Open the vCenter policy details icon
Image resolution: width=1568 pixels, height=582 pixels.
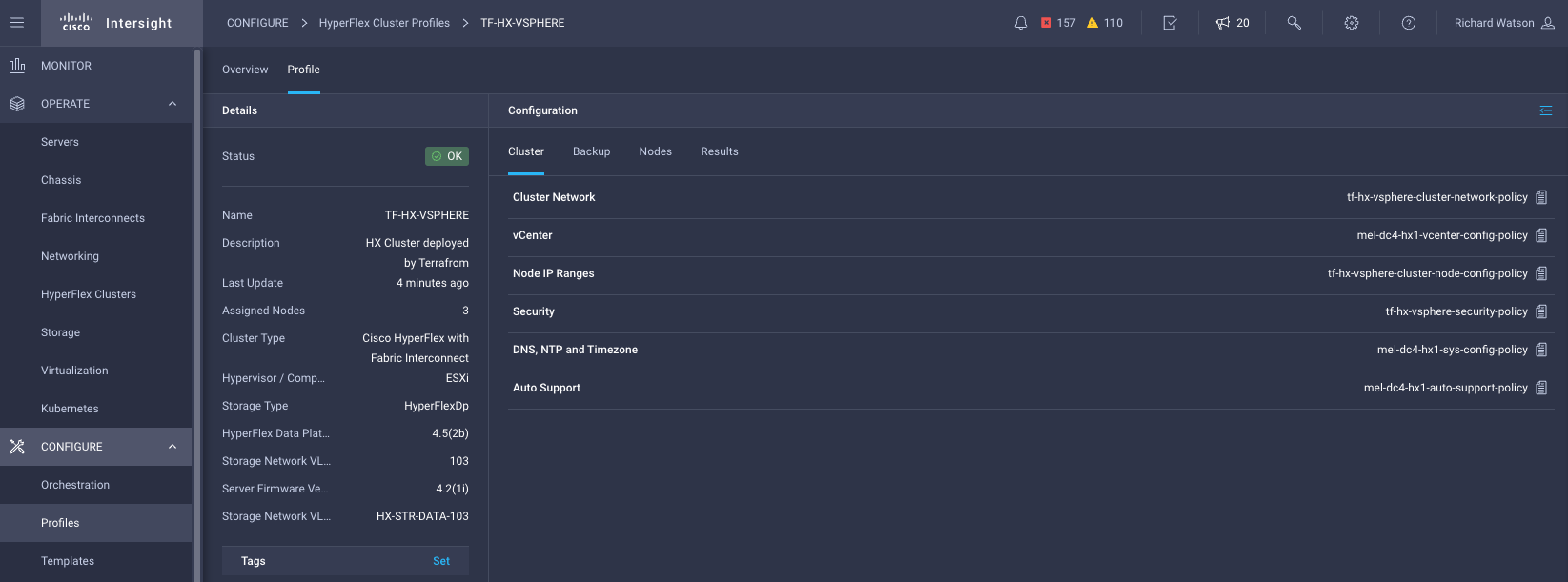1541,235
